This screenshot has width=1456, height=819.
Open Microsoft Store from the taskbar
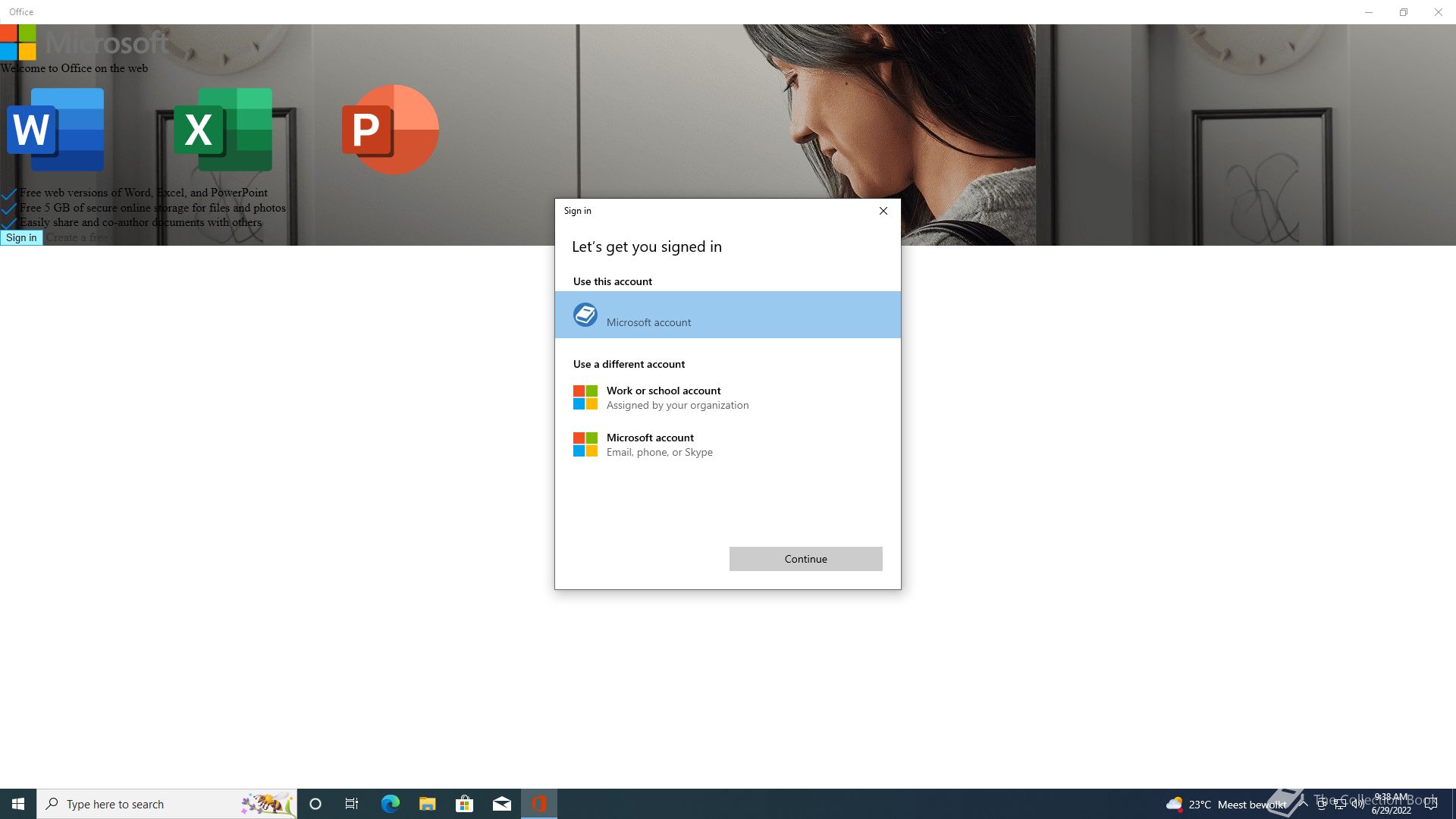tap(464, 804)
